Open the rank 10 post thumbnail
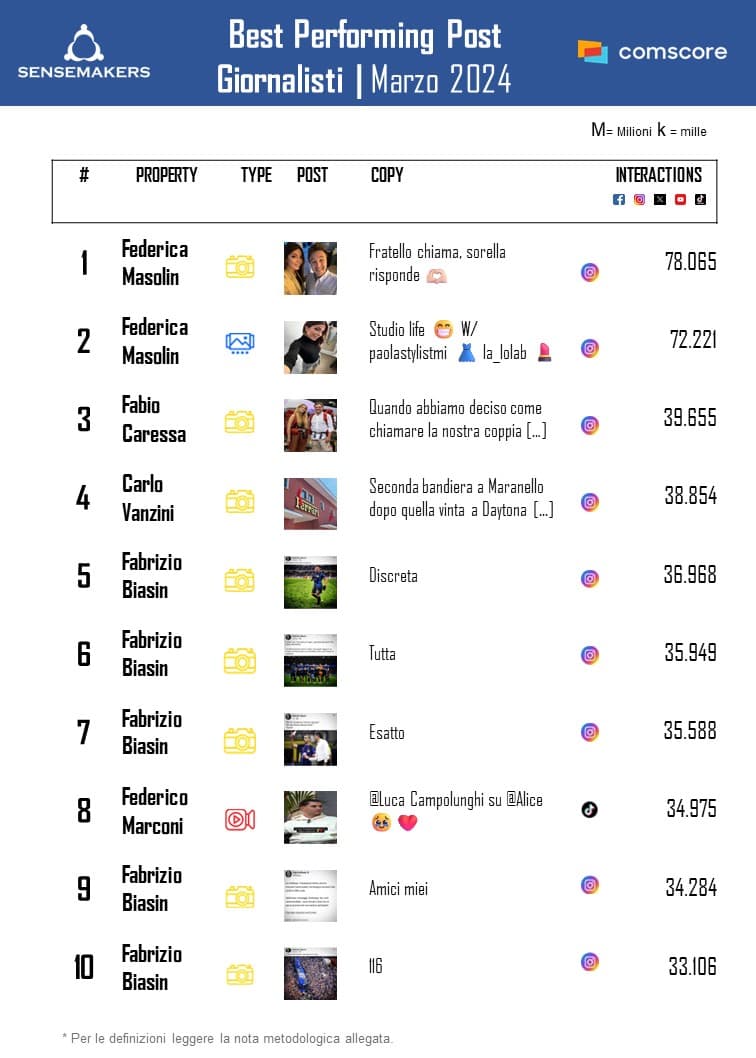The width and height of the screenshot is (756, 1058). [x=310, y=973]
